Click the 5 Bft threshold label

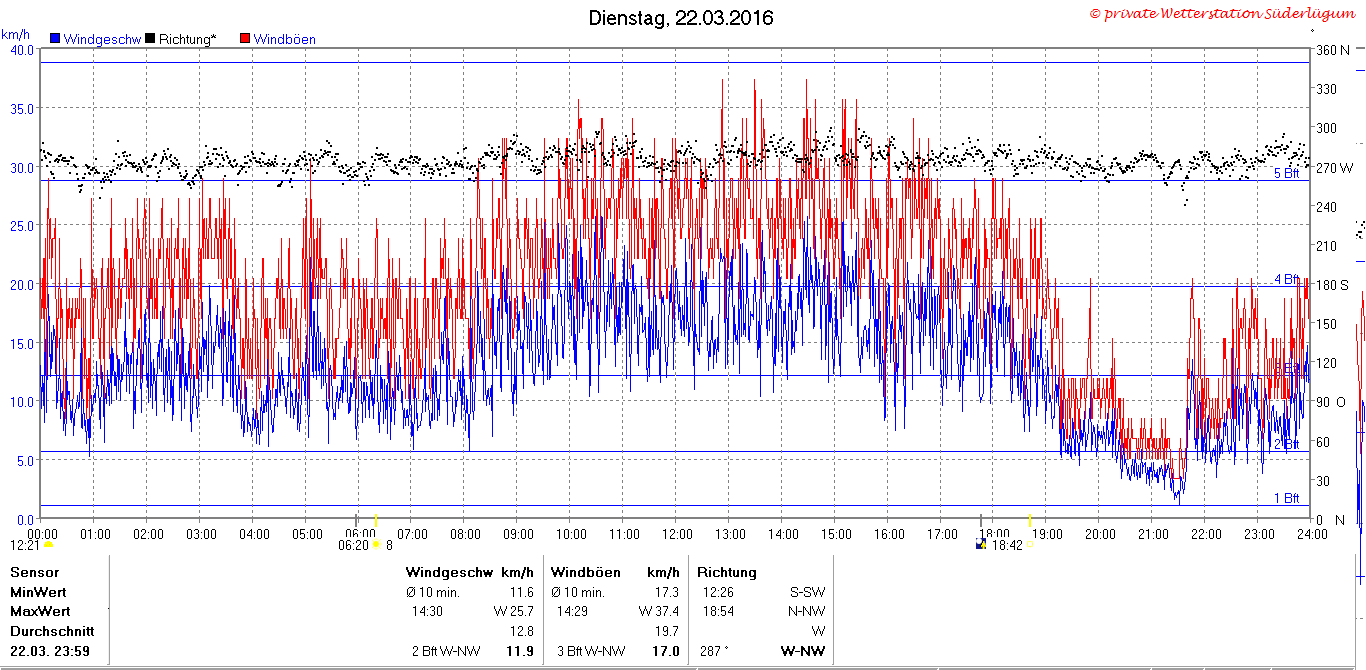[1286, 174]
